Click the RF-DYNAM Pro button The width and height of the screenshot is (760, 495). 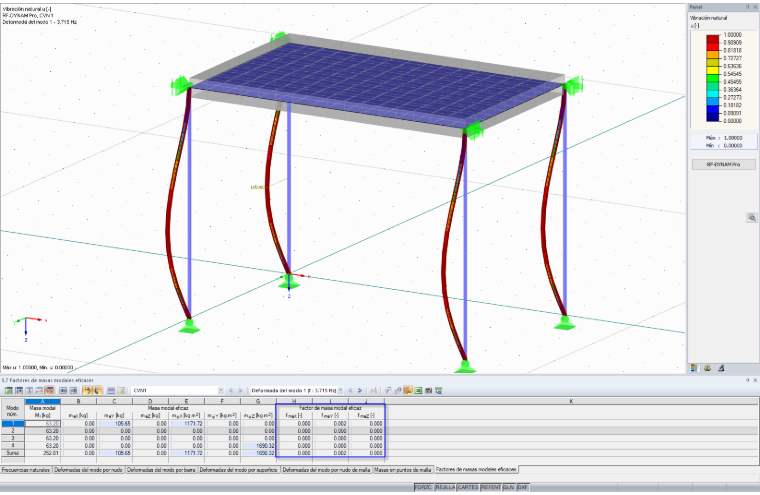(723, 164)
